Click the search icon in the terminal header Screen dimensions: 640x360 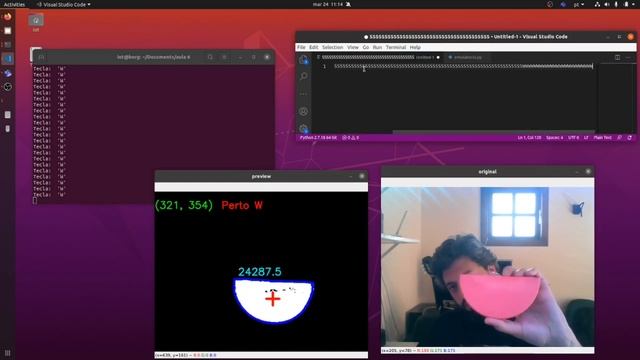point(210,57)
